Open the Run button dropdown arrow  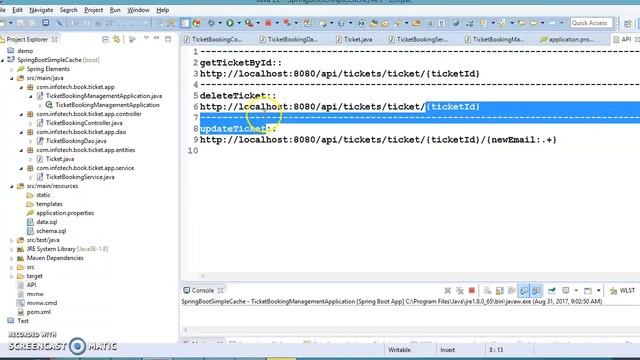point(239,23)
